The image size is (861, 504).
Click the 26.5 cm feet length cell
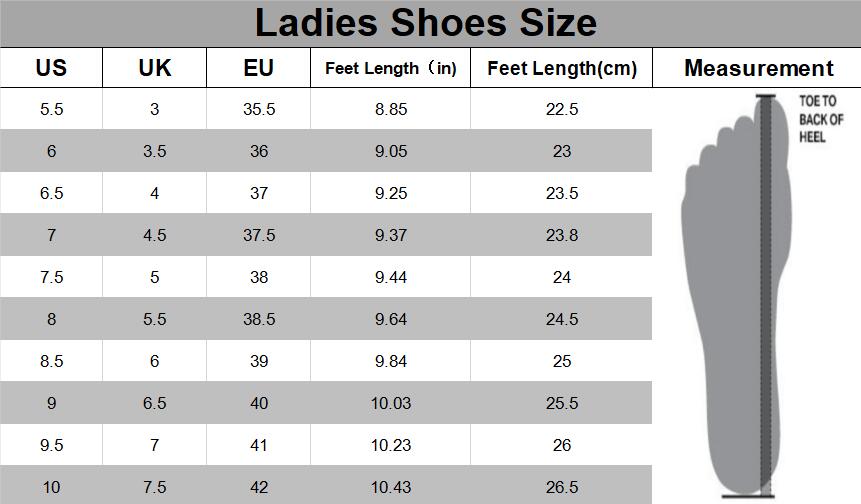pyautogui.click(x=561, y=487)
